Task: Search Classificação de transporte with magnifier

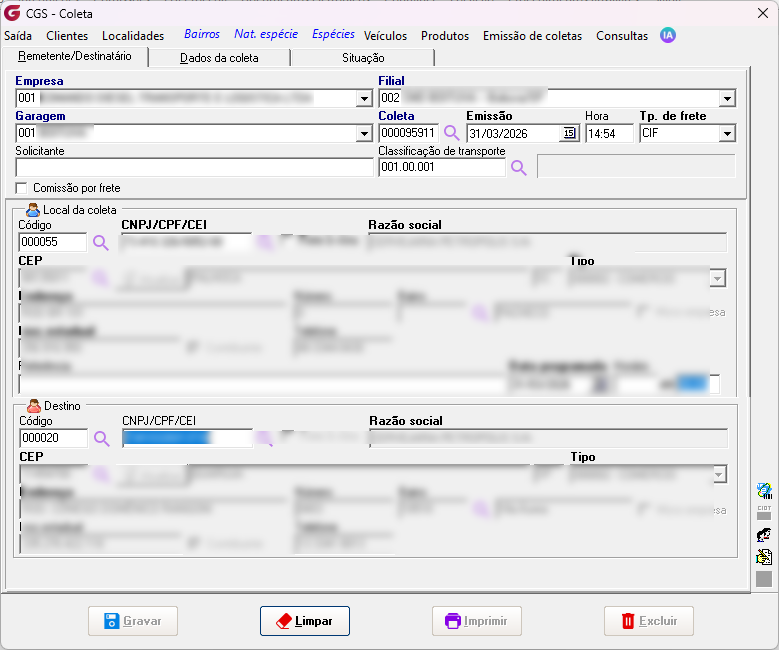Action: point(518,167)
